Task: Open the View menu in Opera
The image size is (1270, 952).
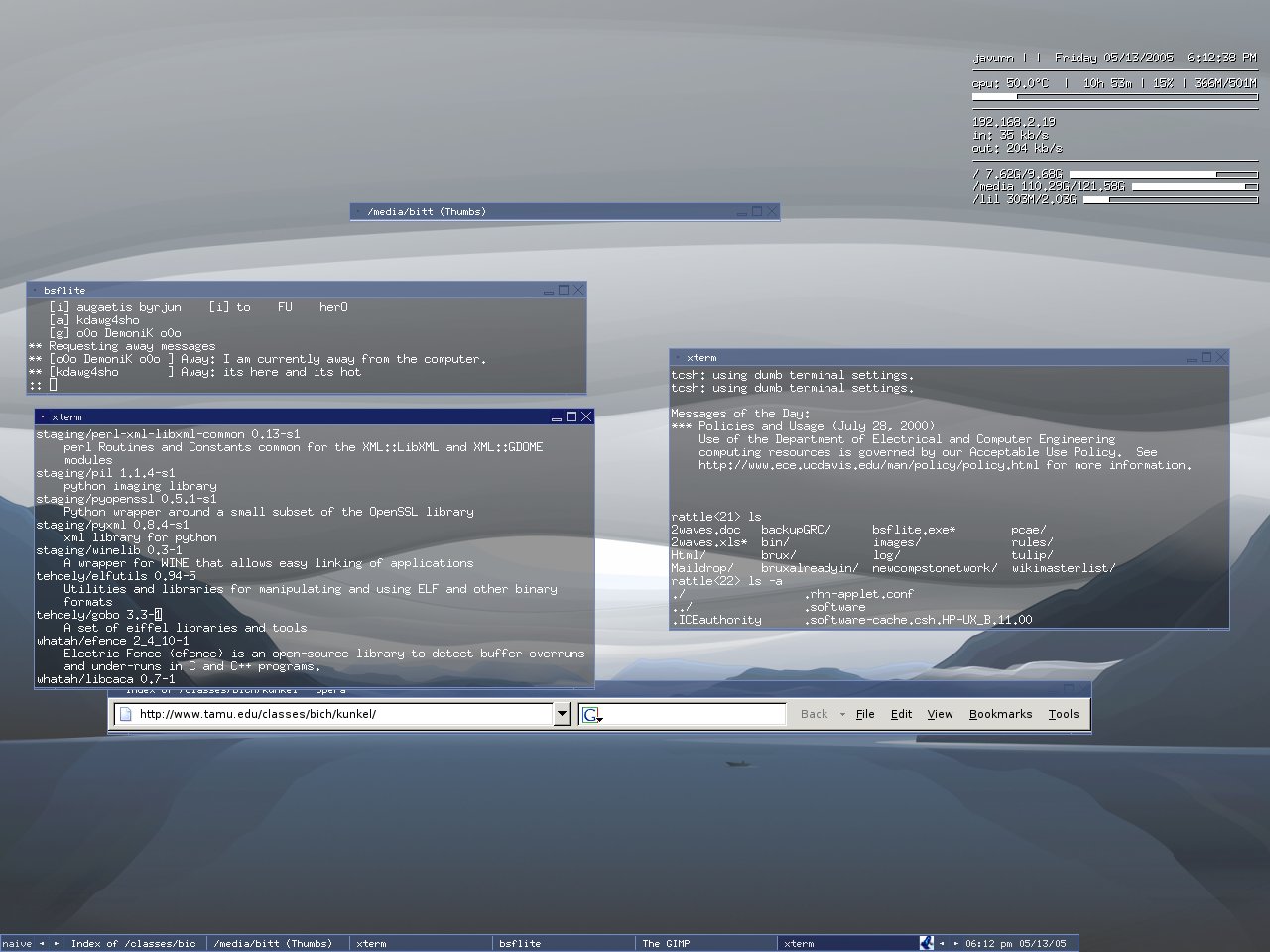Action: pos(940,714)
